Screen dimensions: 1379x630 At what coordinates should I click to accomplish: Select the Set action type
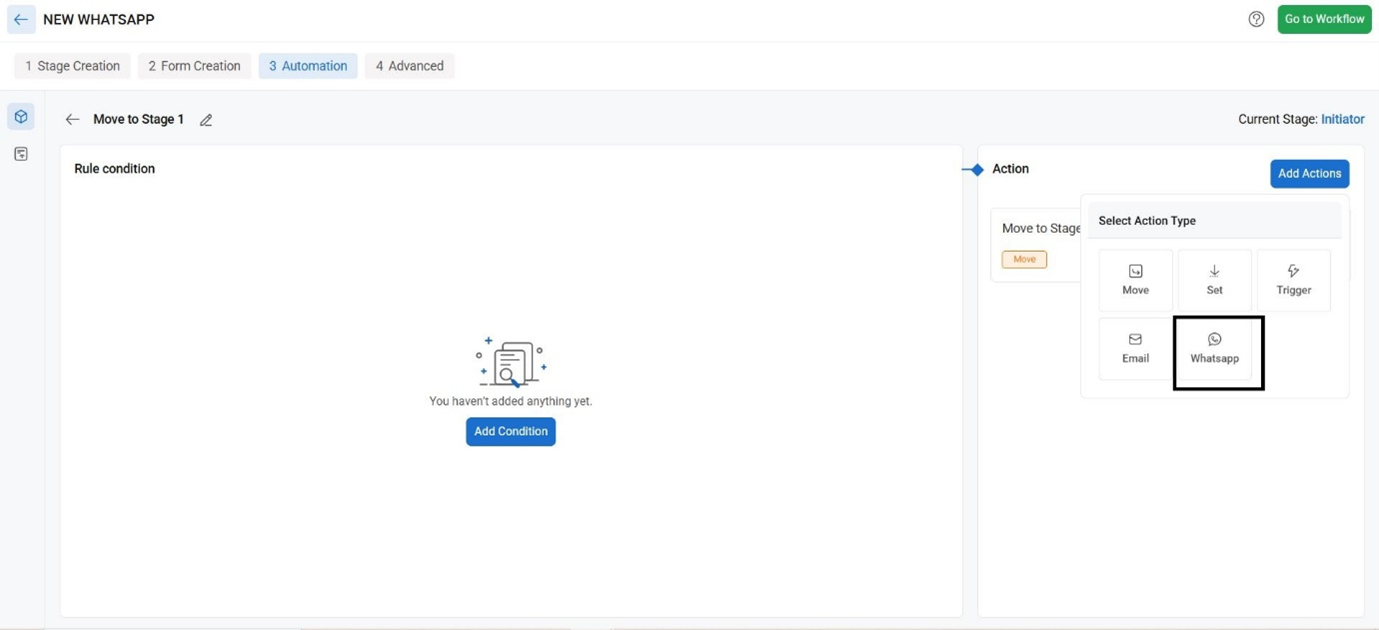1214,280
